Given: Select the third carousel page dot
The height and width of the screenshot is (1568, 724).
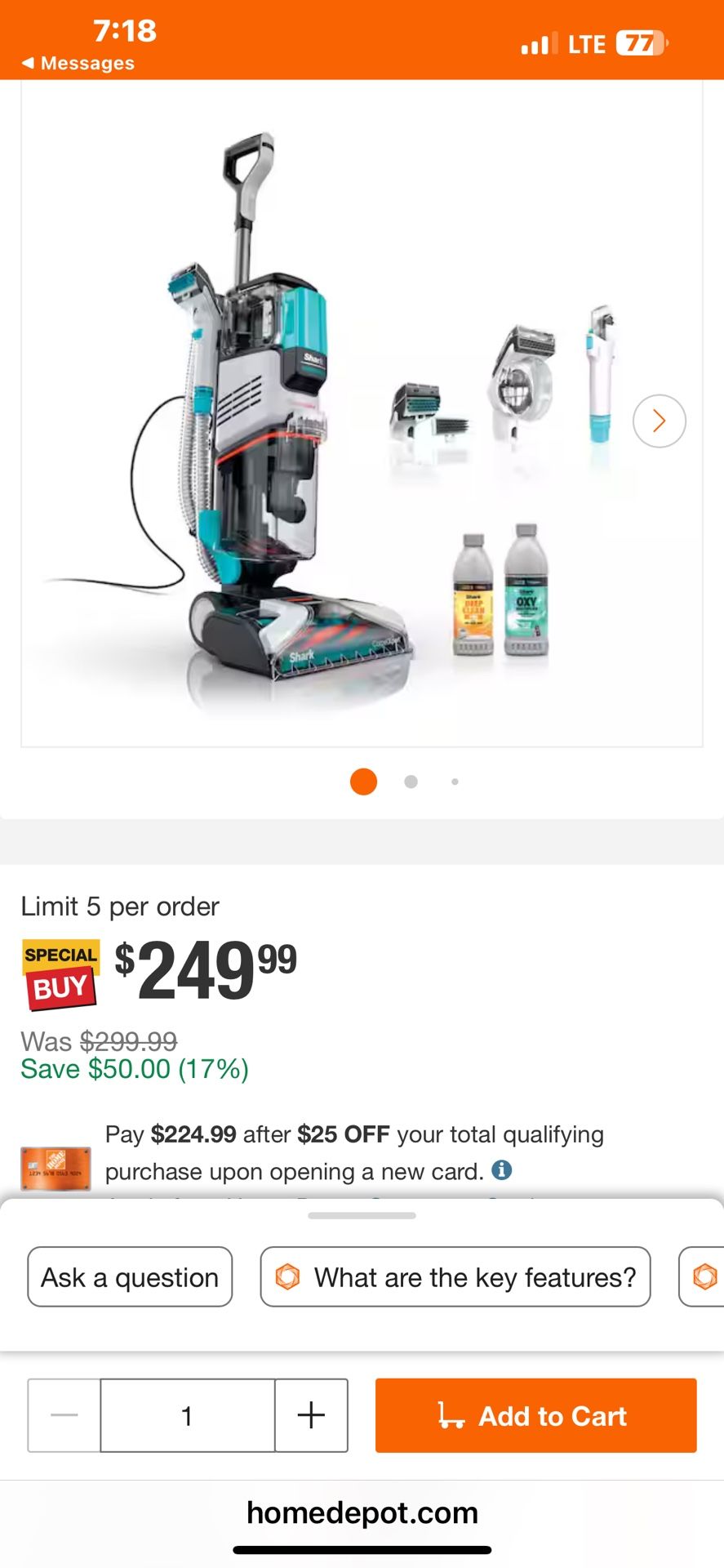Looking at the screenshot, I should coord(455,782).
